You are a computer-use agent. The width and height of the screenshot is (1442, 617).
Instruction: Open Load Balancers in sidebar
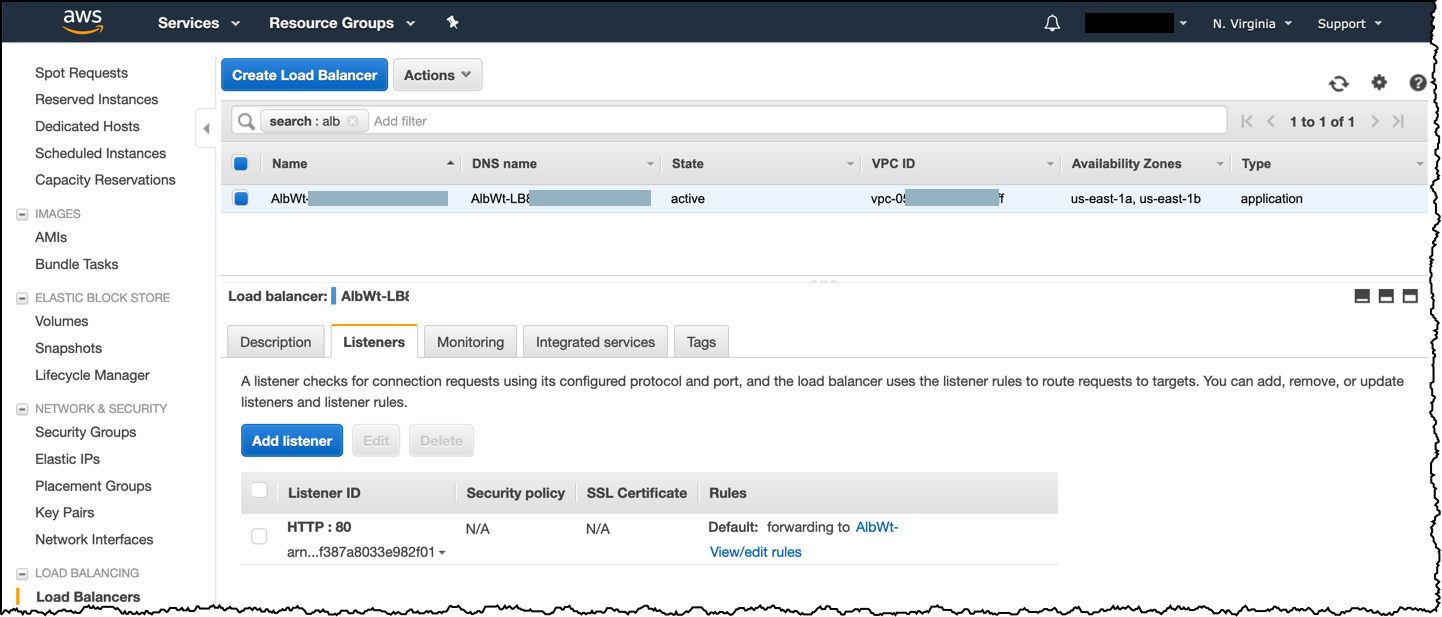[x=88, y=597]
